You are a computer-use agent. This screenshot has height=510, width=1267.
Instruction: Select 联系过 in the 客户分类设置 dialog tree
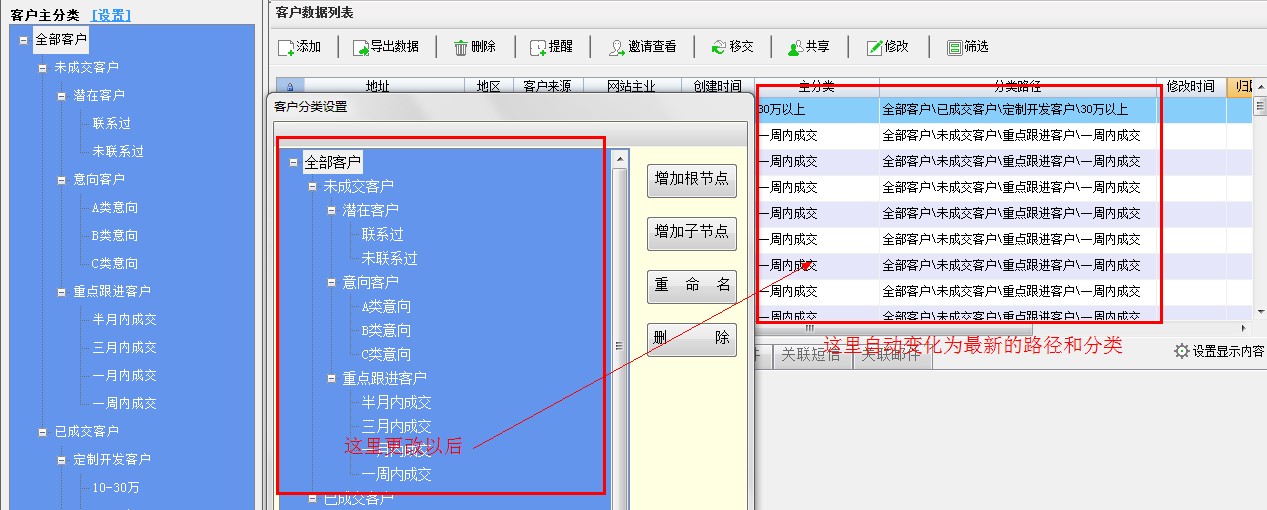[383, 234]
